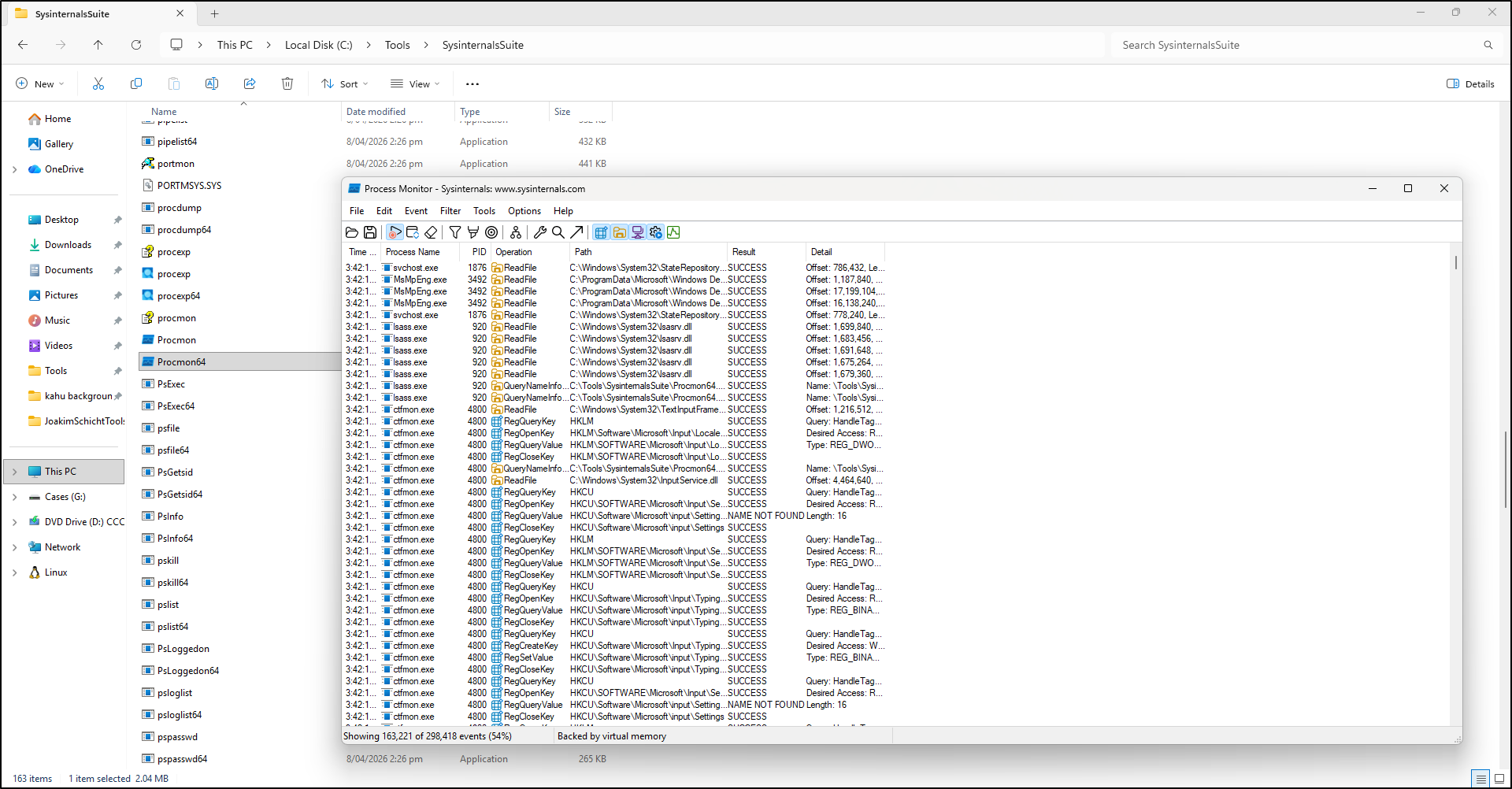Toggle the Details pane in Explorer

click(x=1470, y=83)
